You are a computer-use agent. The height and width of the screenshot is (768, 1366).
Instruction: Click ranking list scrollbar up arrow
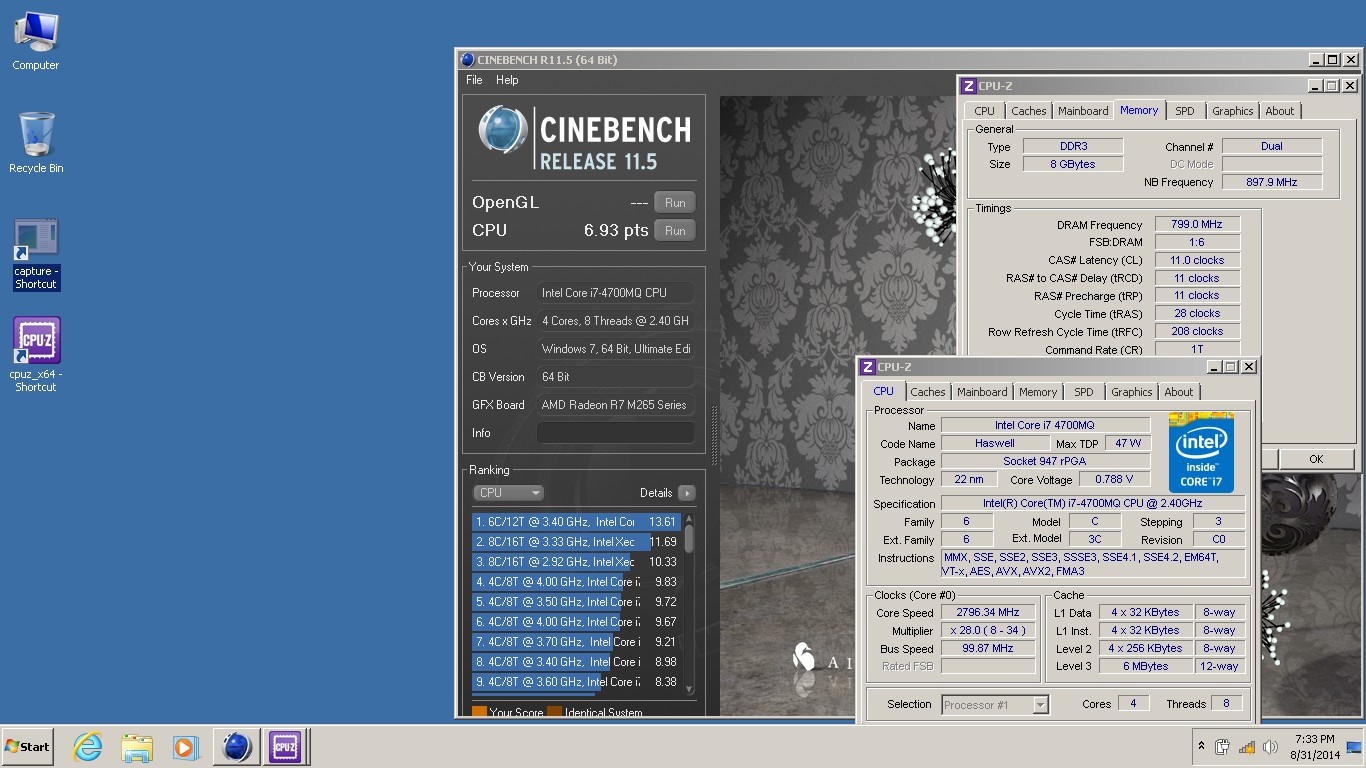pos(688,519)
